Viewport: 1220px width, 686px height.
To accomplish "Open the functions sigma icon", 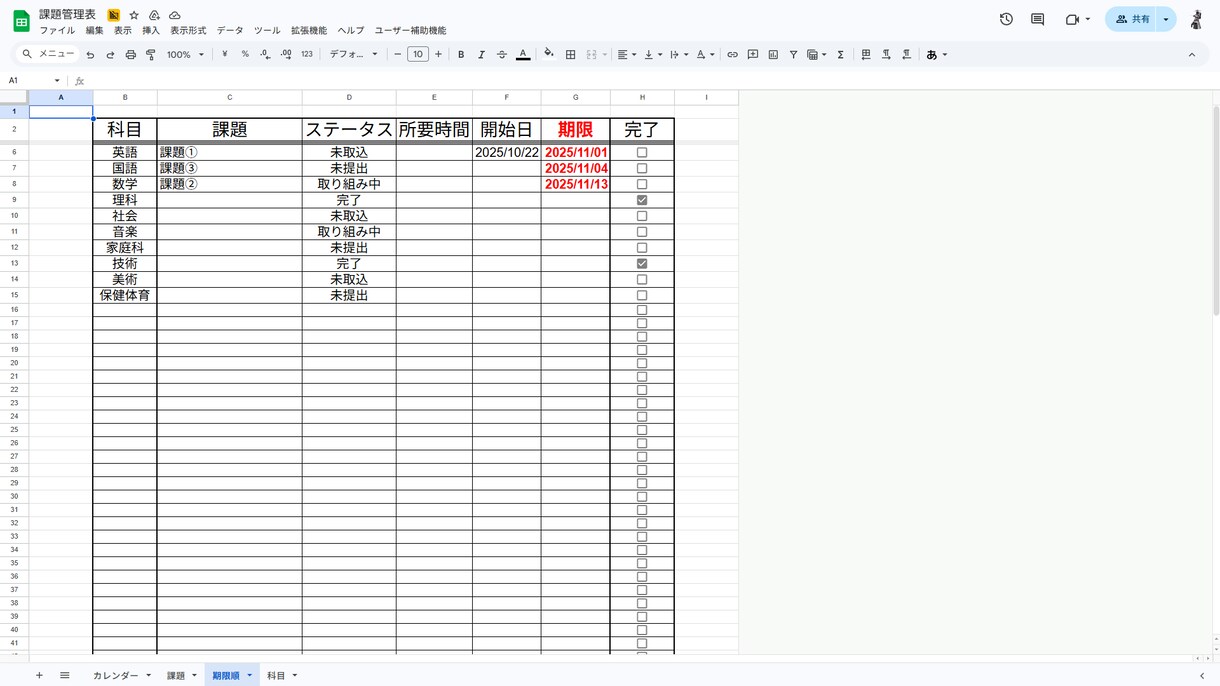I will tap(840, 55).
